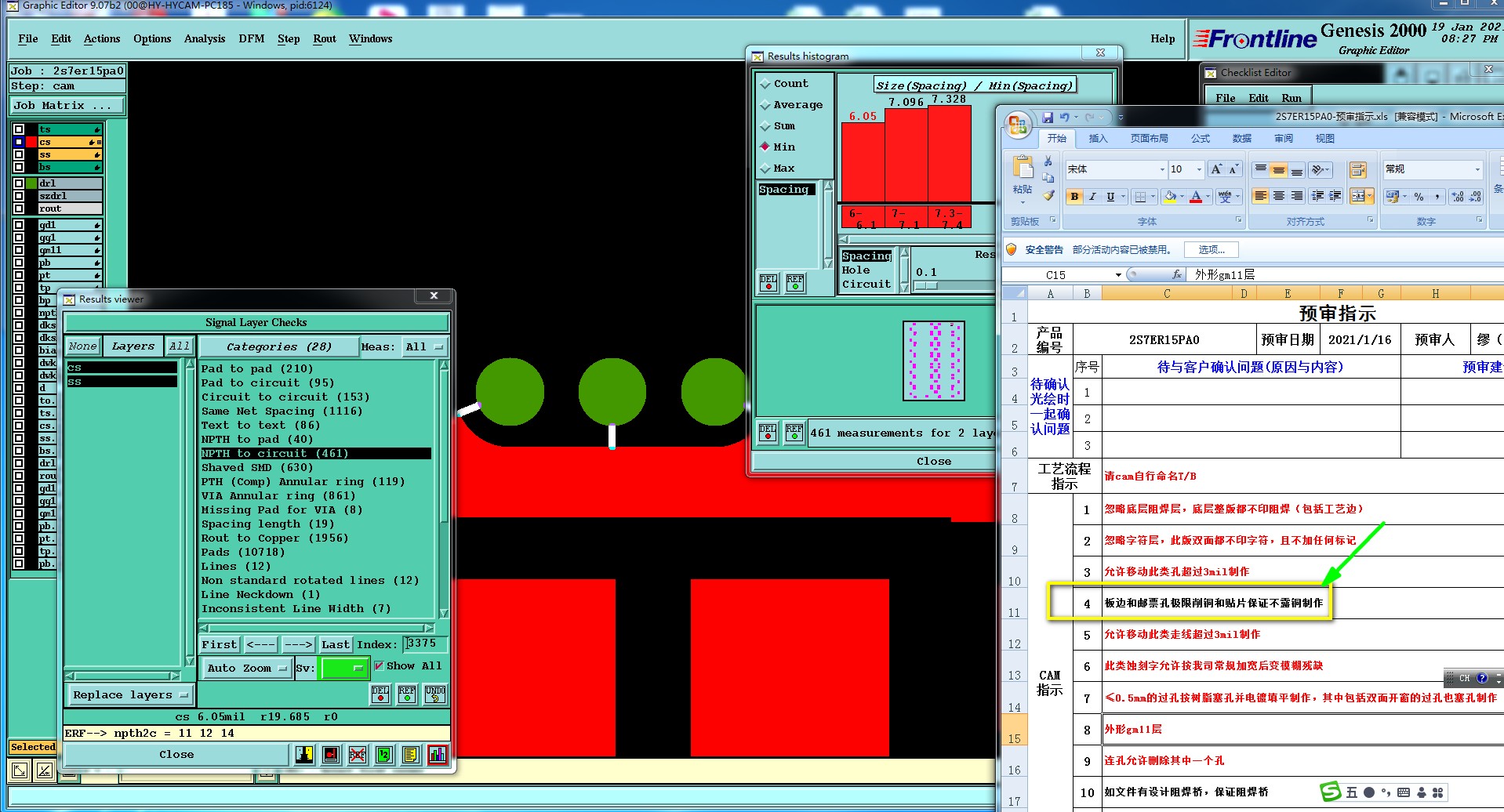
Task: Click the Excel Office button
Action: (x=1018, y=125)
